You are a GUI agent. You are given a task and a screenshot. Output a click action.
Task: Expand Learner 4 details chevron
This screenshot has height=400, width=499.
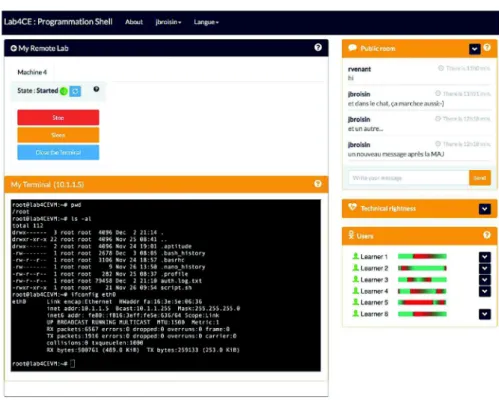[485, 291]
